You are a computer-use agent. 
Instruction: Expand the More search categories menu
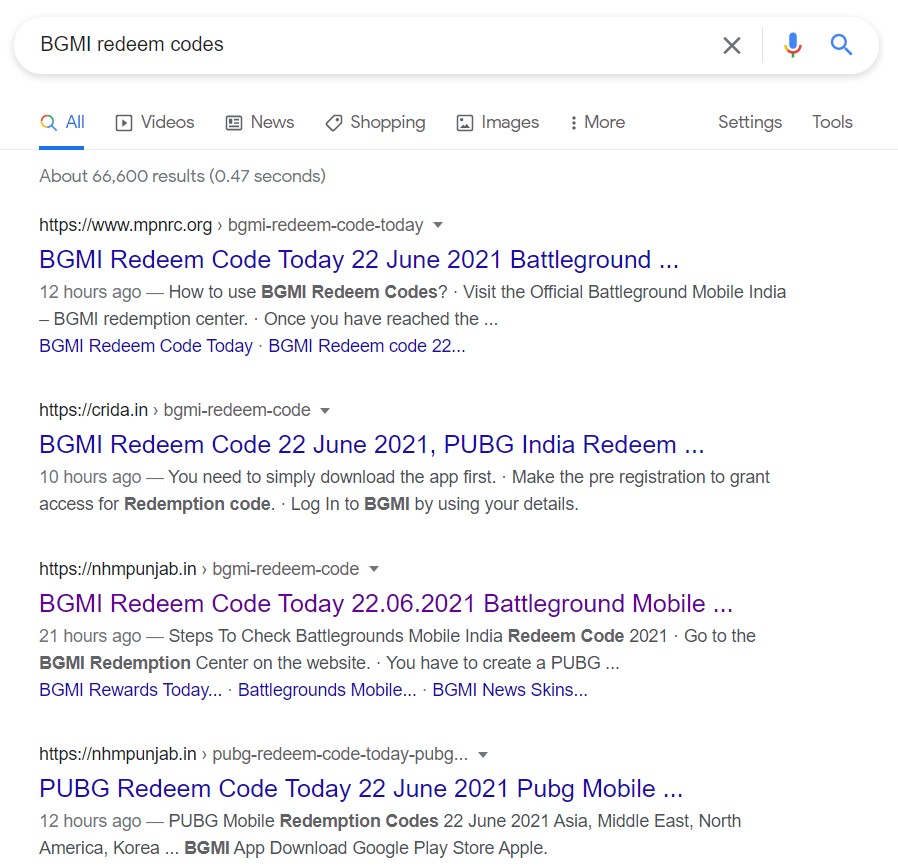point(597,122)
